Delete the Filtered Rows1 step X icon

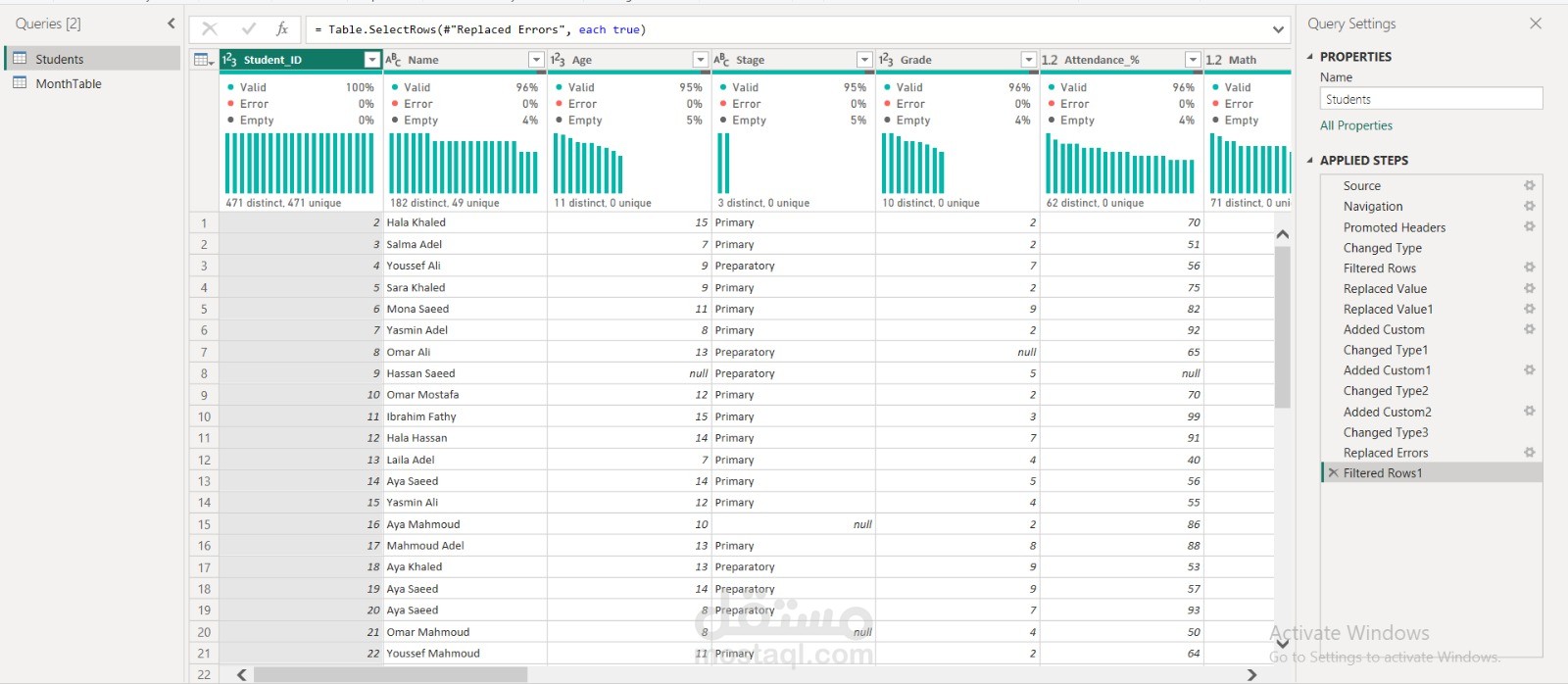(1333, 473)
